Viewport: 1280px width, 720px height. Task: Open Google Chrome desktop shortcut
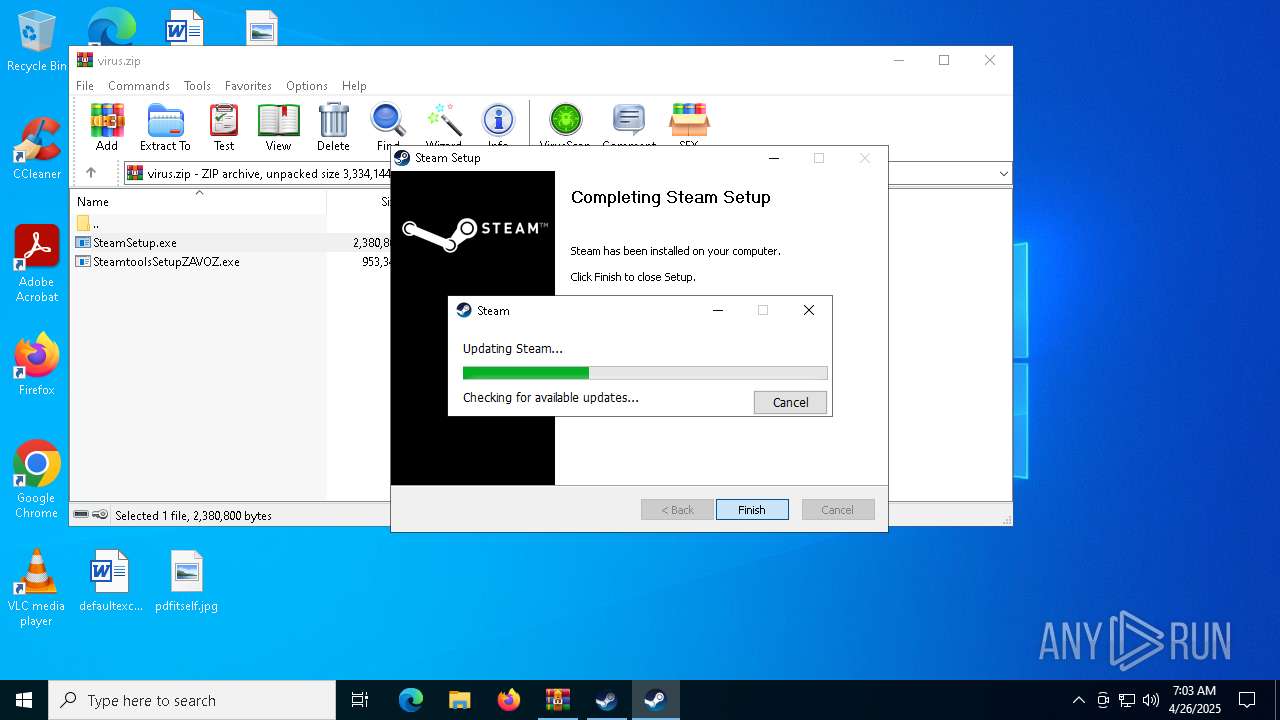[x=36, y=480]
